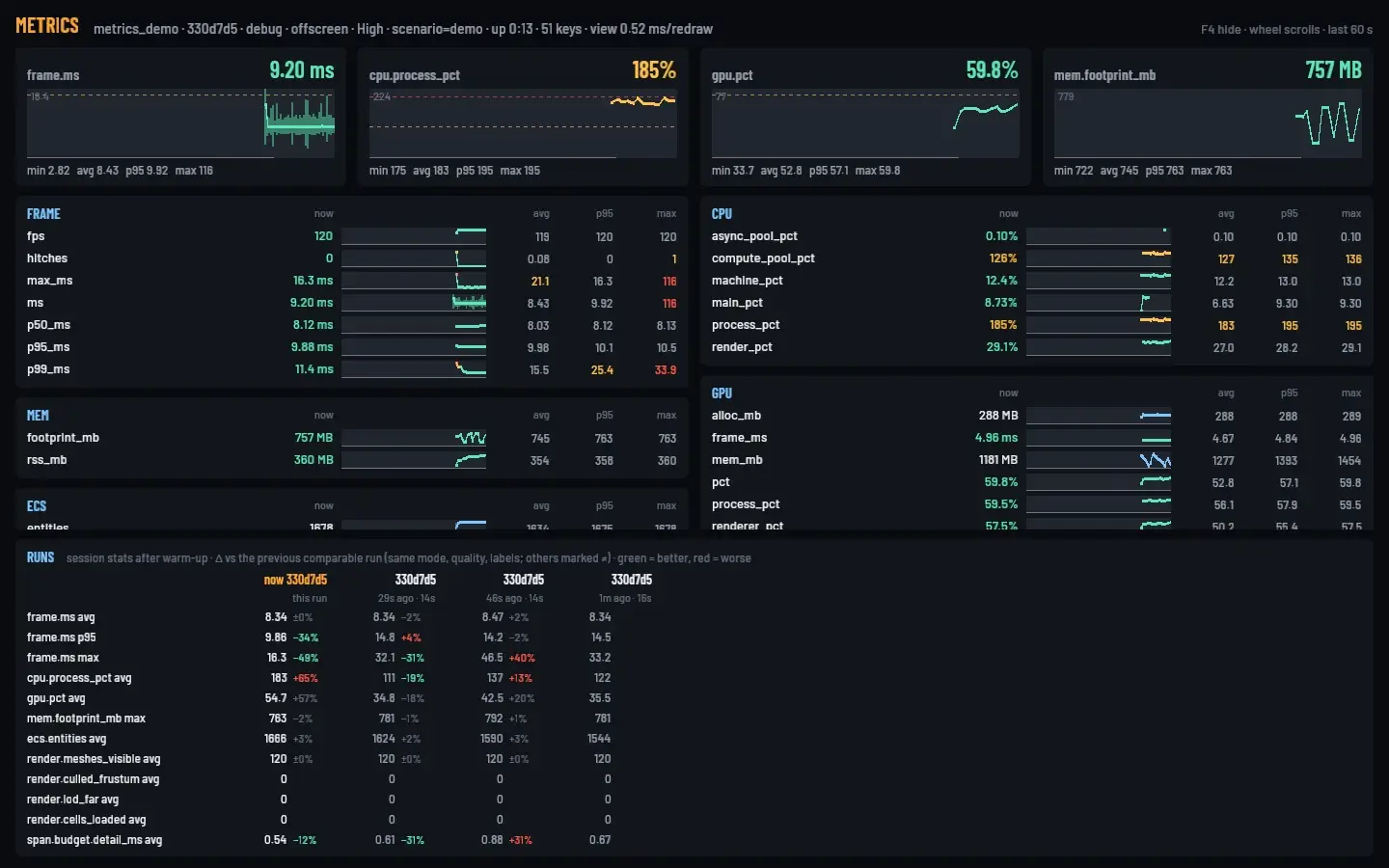This screenshot has height=868, width=1389.
Task: Select the footprint_mb row in MEM
Action: [352, 438]
